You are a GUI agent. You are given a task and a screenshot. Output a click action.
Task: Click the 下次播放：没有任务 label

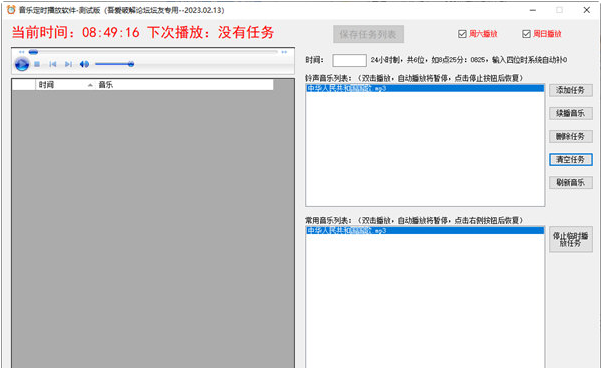coord(210,32)
